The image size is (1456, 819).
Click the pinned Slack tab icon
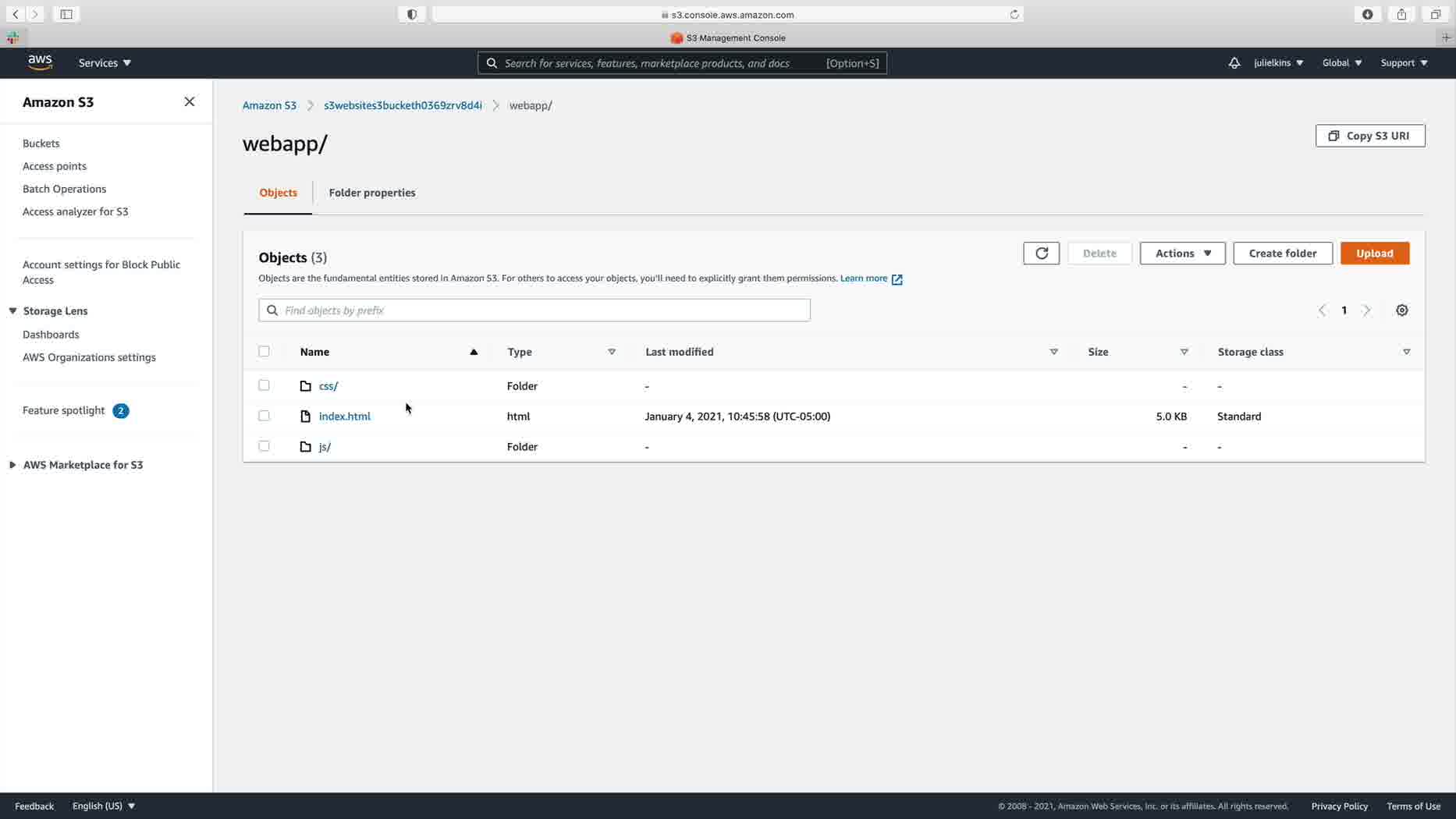[13, 37]
